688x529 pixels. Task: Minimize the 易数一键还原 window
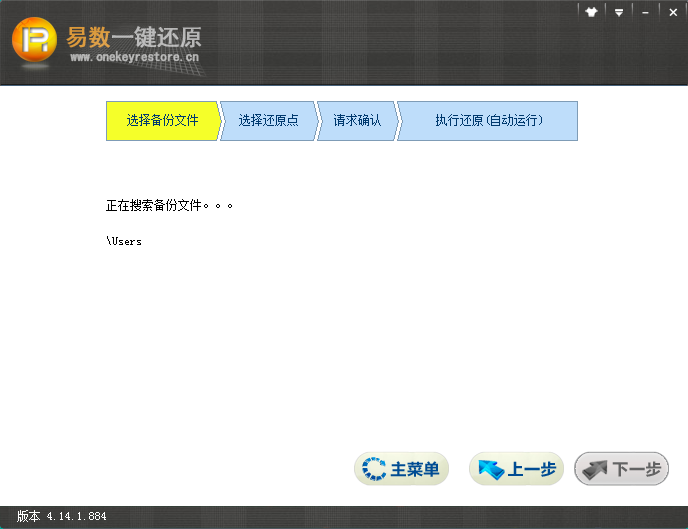click(x=645, y=12)
